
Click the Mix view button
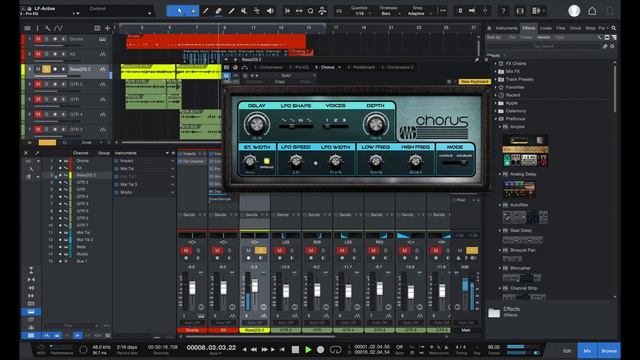pyautogui.click(x=587, y=351)
